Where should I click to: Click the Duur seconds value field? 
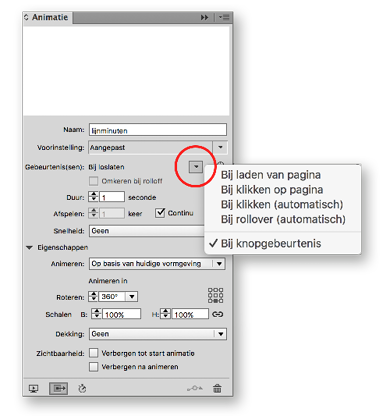point(112,197)
